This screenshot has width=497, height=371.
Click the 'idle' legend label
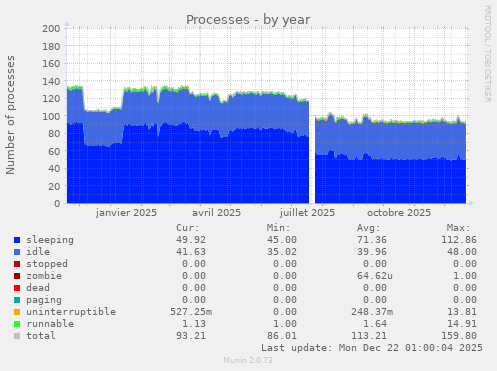[38, 252]
